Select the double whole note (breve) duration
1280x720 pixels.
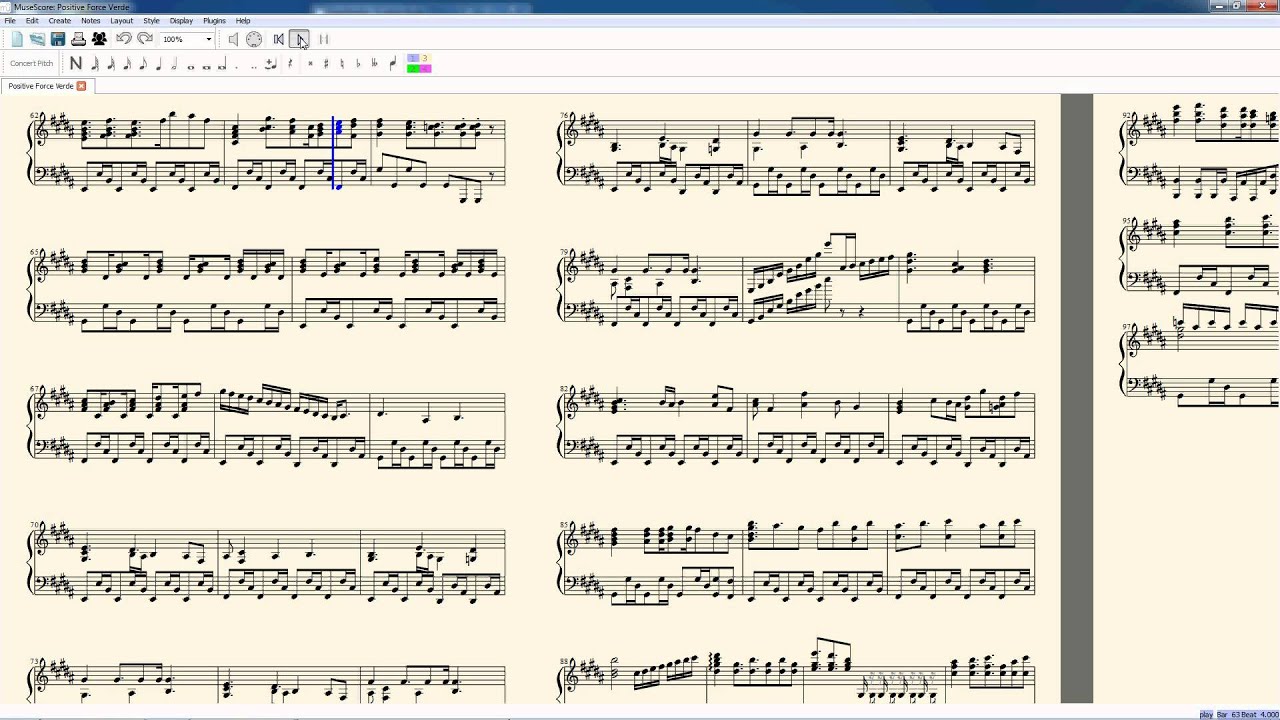pos(206,66)
